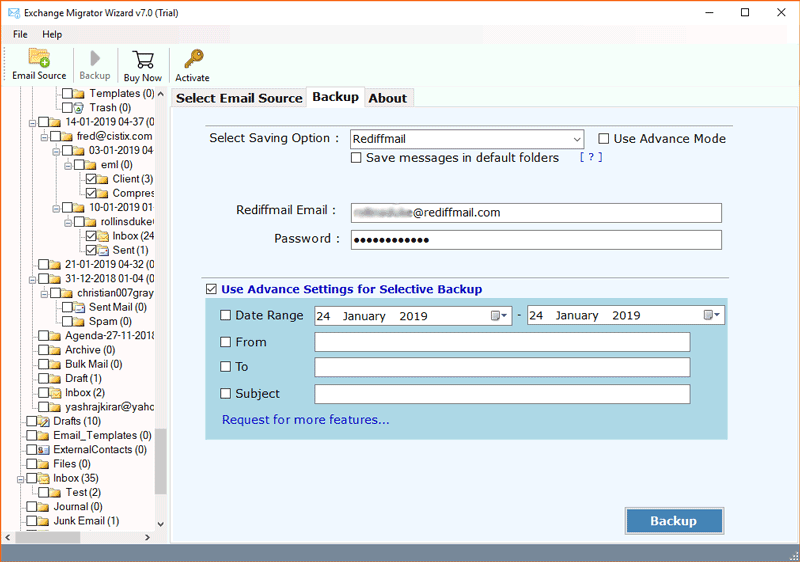This screenshot has height=562, width=800.
Task: Select the Test (2) tree item
Action: tap(83, 492)
